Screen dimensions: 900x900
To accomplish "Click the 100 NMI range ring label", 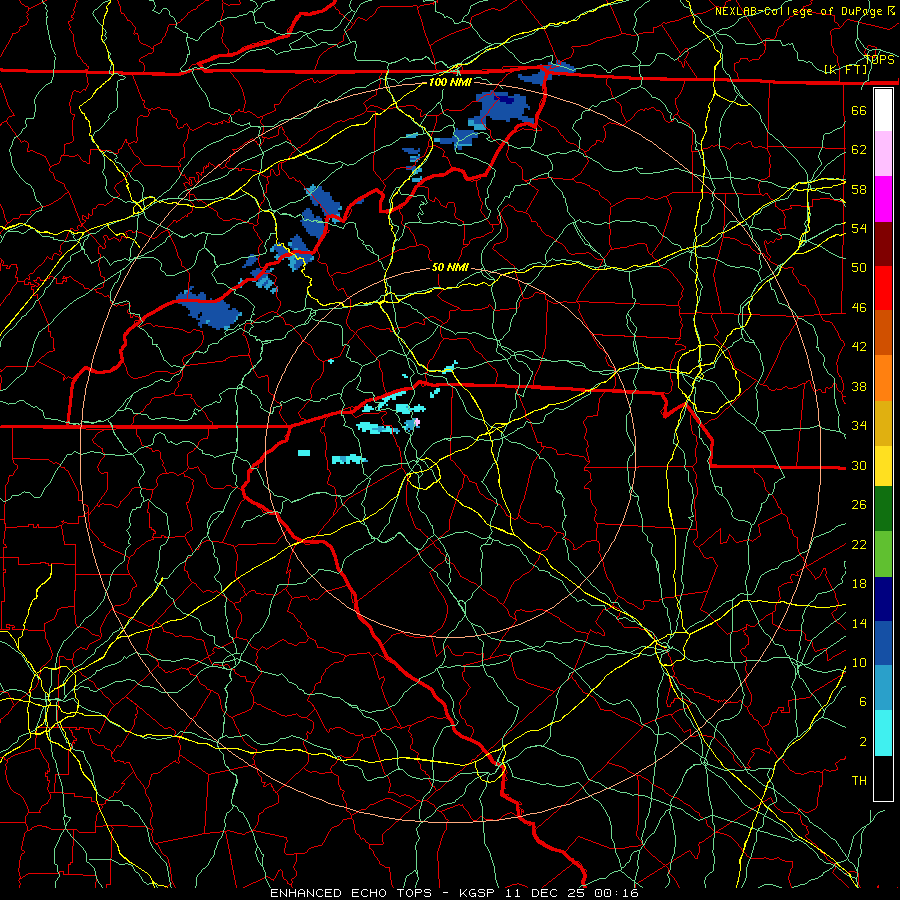I will pyautogui.click(x=450, y=82).
